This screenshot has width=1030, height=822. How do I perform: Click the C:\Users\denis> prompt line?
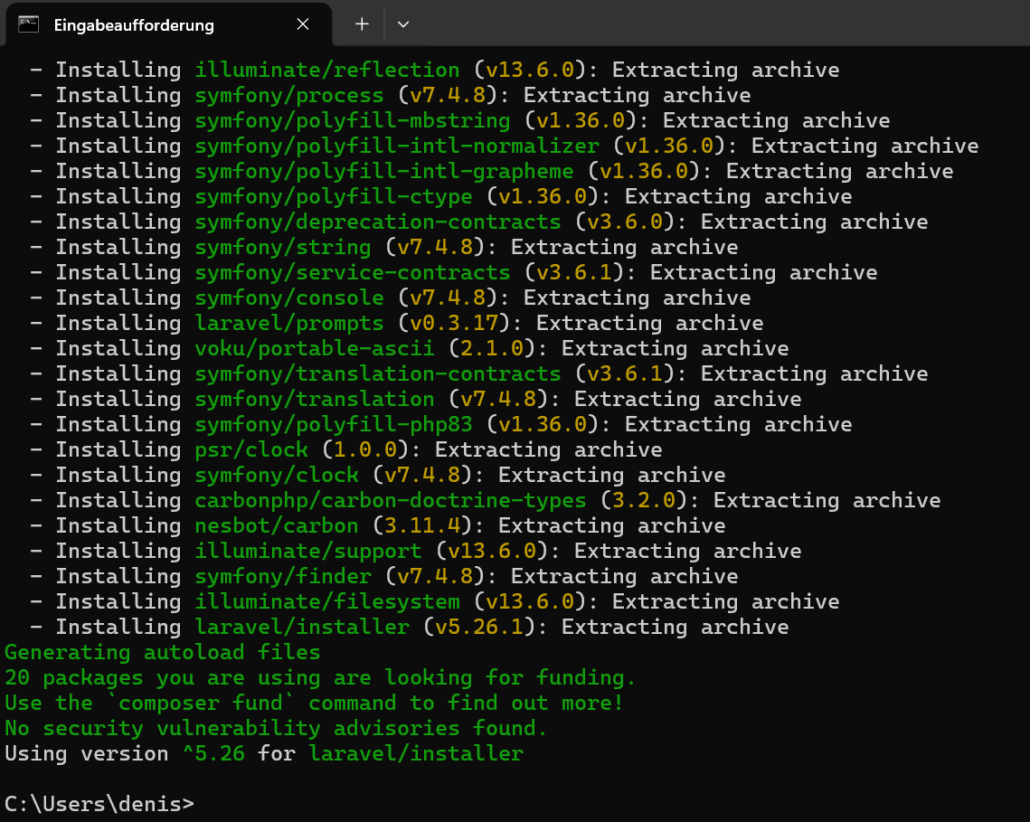click(x=99, y=804)
